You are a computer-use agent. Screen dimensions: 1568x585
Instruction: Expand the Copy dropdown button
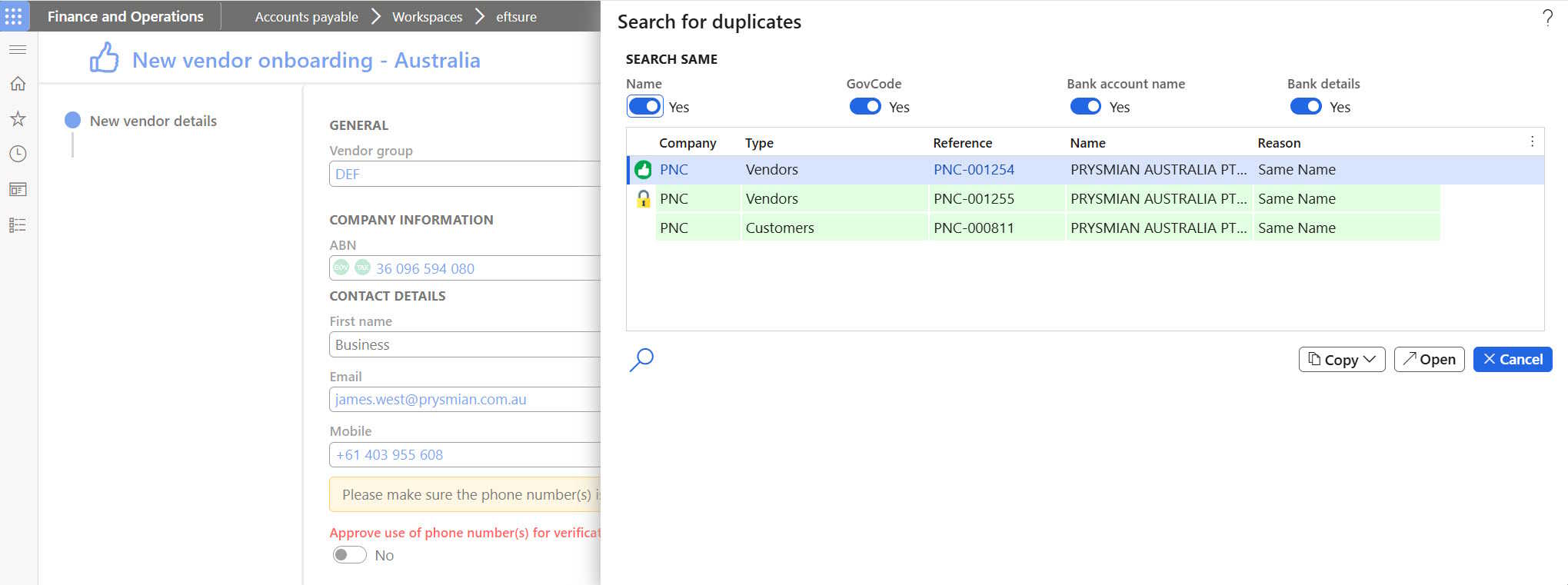click(1342, 360)
